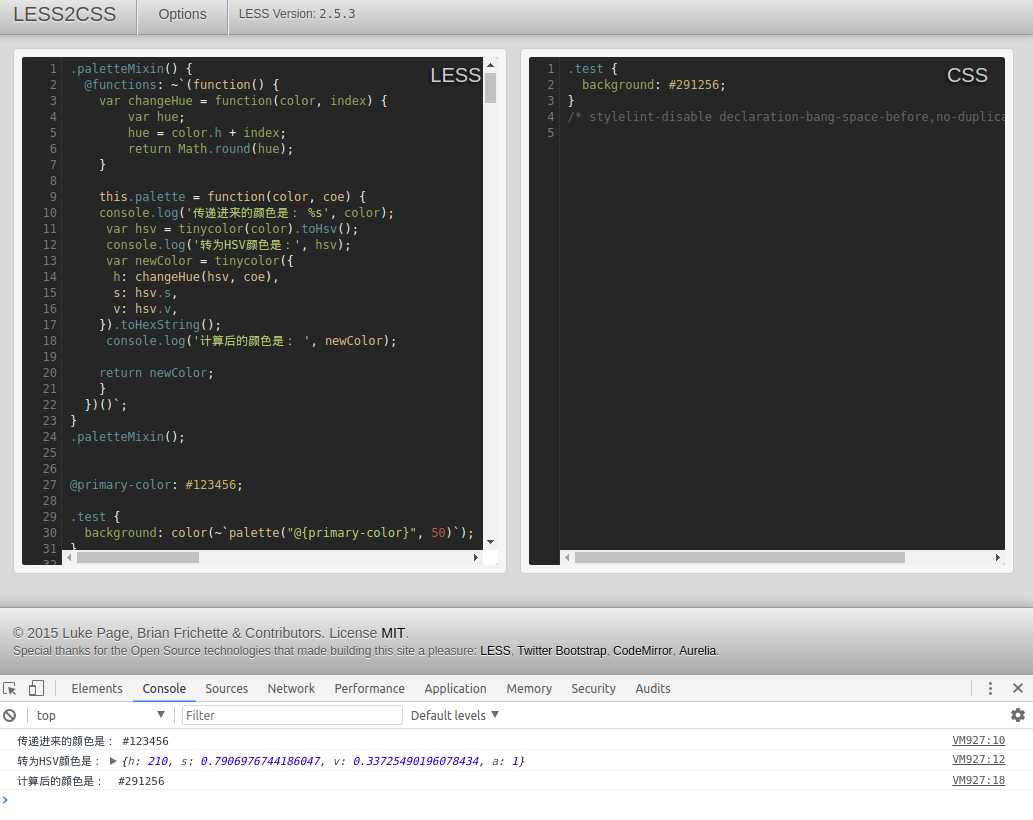The image size is (1033, 820).
Task: Switch to the Elements tab
Action: [97, 688]
